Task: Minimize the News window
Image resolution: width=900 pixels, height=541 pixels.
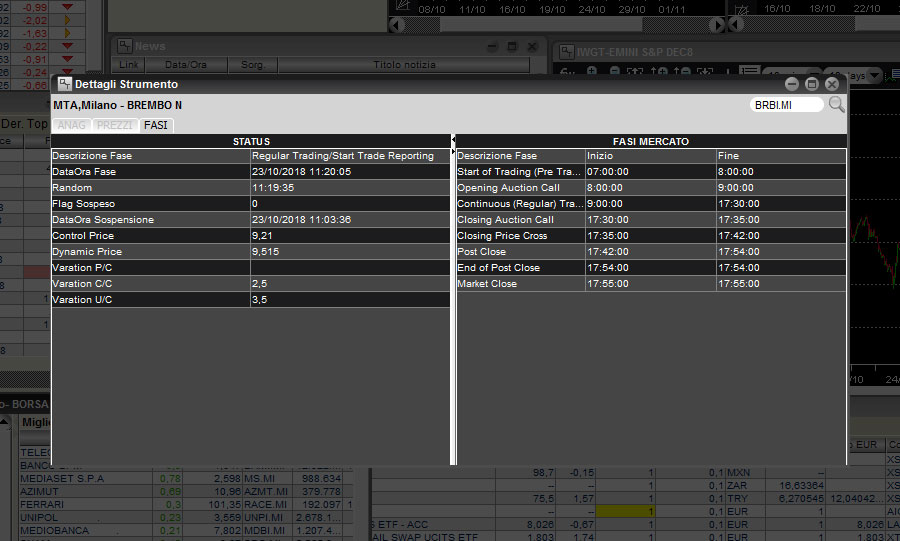Action: pyautogui.click(x=492, y=46)
